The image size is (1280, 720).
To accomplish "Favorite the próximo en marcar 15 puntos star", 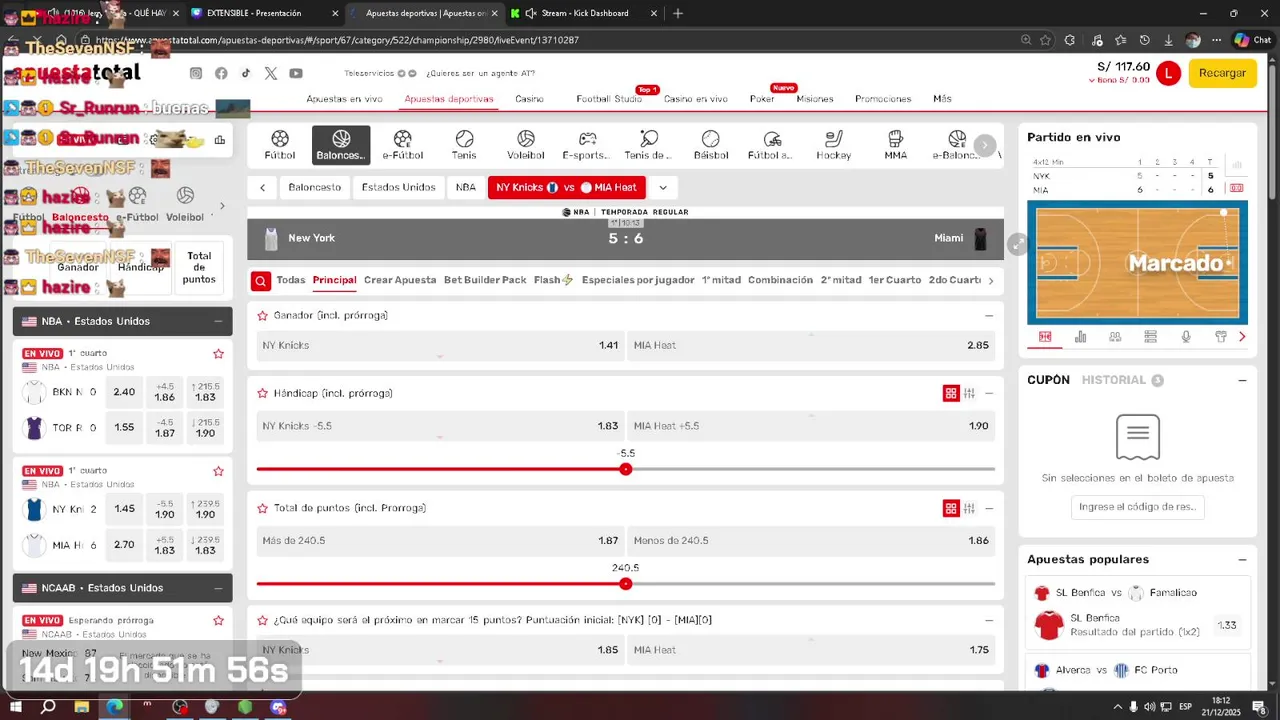I will coord(263,621).
